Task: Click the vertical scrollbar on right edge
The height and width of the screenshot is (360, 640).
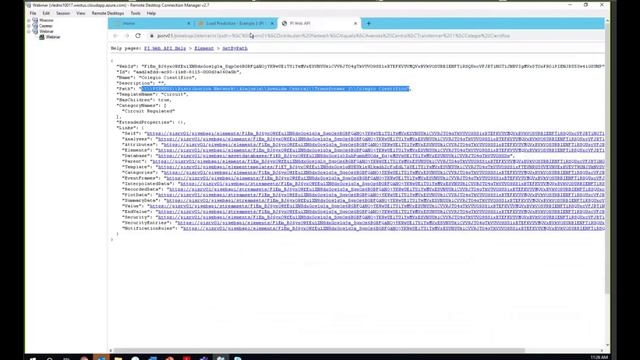Action: pos(607,159)
